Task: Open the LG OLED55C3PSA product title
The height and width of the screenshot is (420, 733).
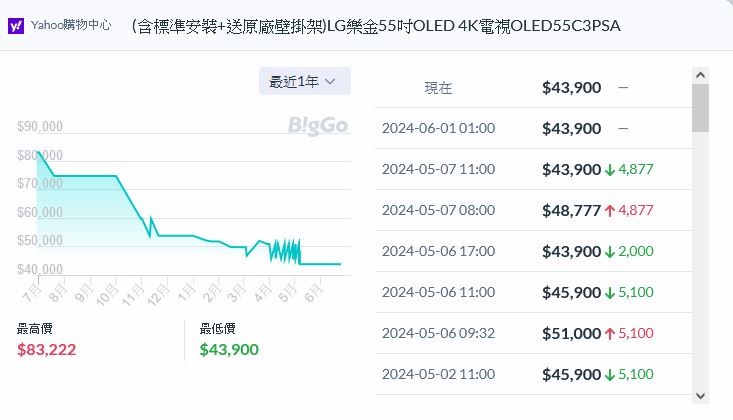Action: click(x=375, y=25)
